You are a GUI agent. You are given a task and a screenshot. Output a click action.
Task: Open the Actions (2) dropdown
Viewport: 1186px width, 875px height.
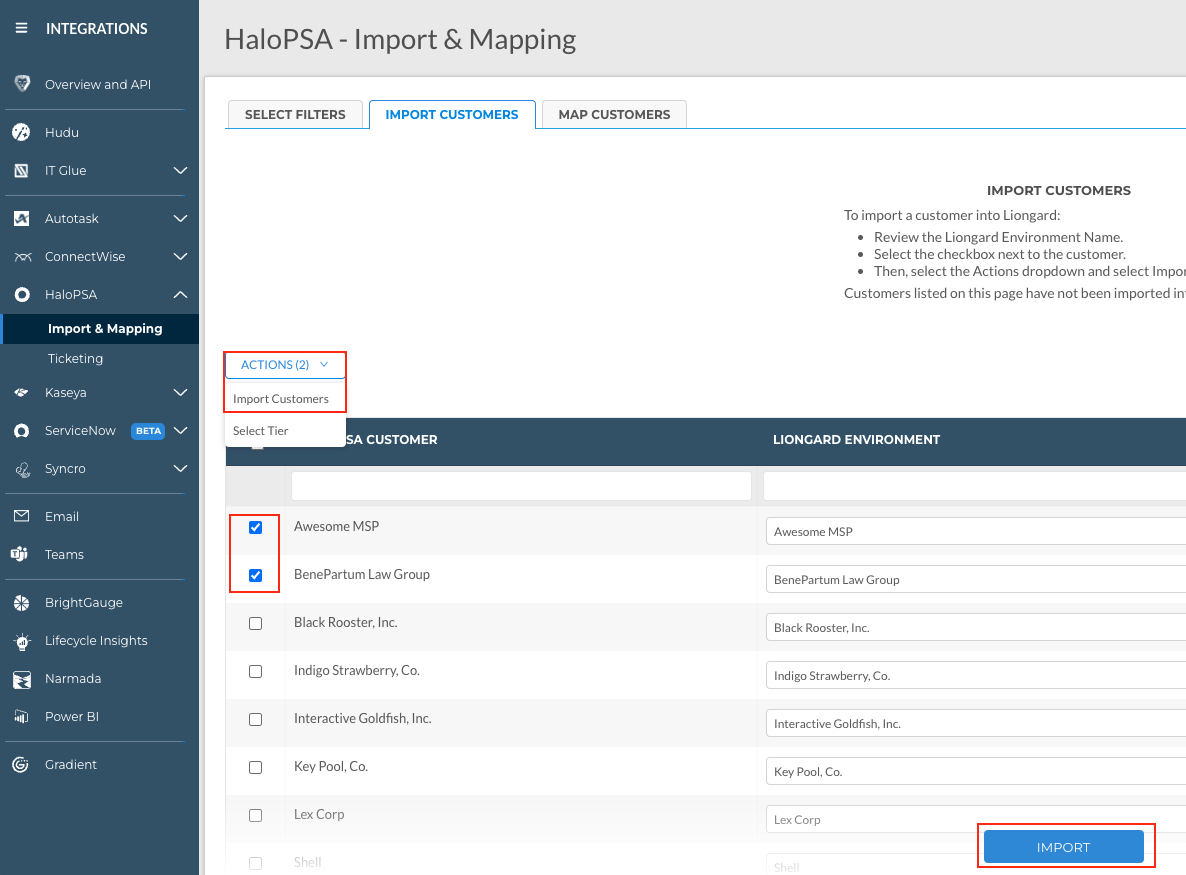pyautogui.click(x=285, y=365)
